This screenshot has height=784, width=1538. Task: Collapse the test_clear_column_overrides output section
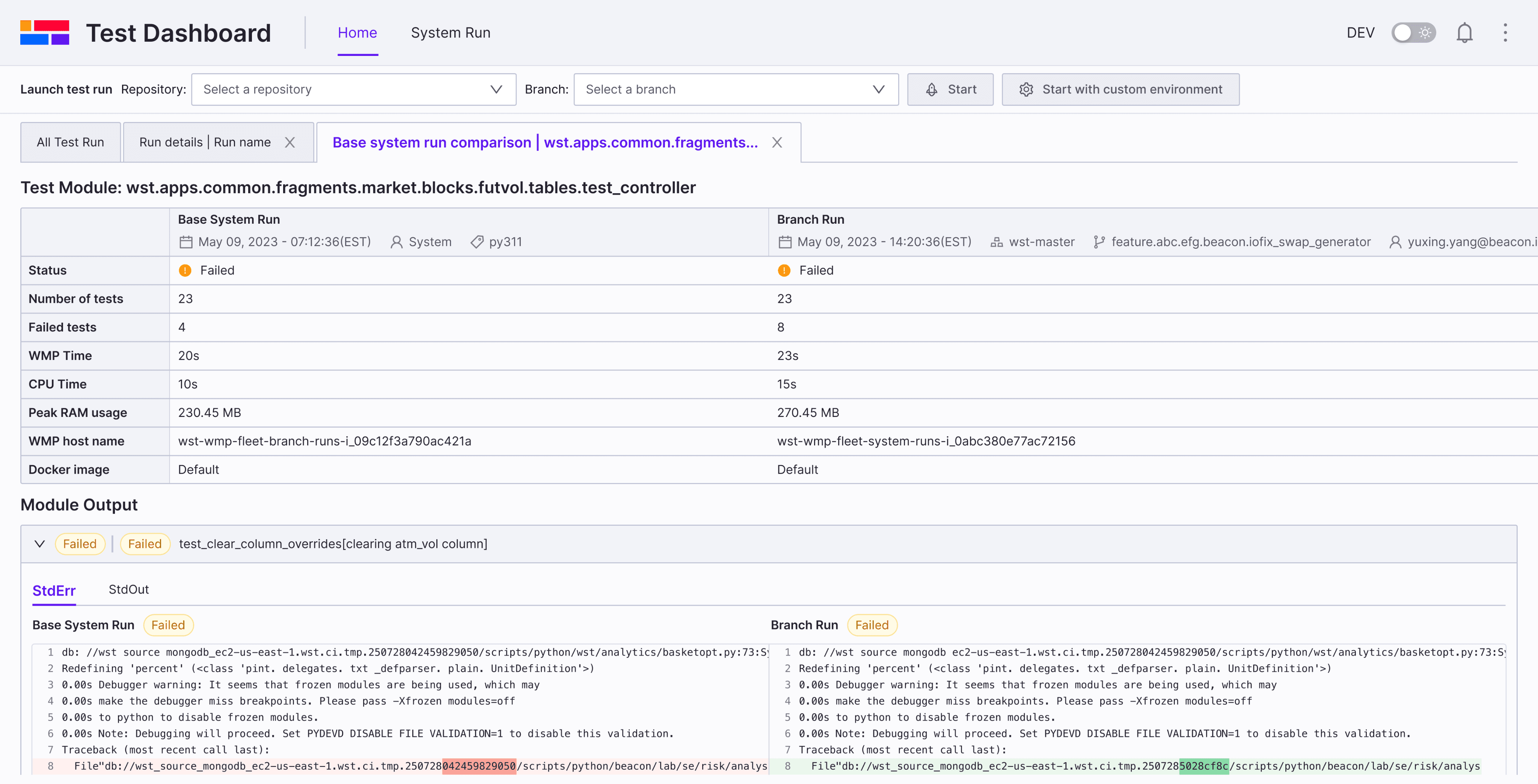40,543
